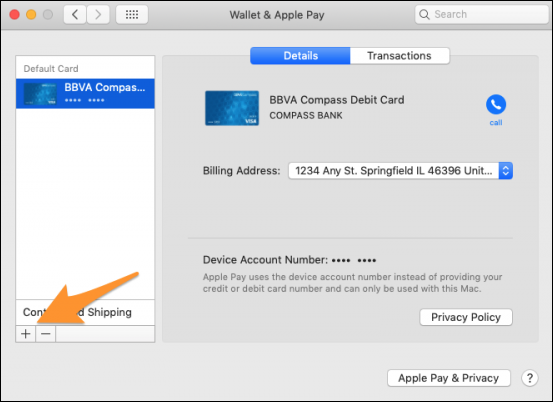Click the card thumbnail in the sidebar list
The width and height of the screenshot is (553, 402).
(40, 94)
